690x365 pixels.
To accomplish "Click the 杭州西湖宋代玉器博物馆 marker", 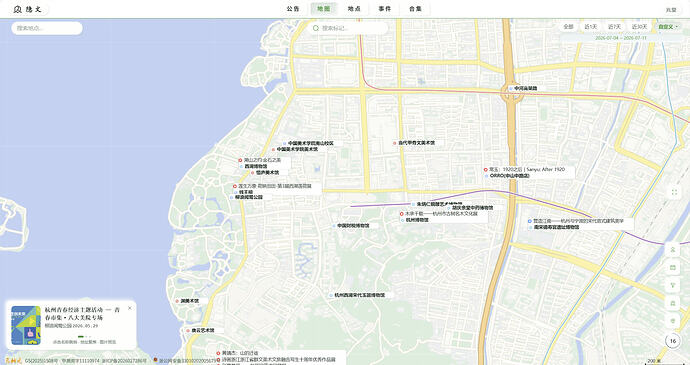I will (357, 295).
